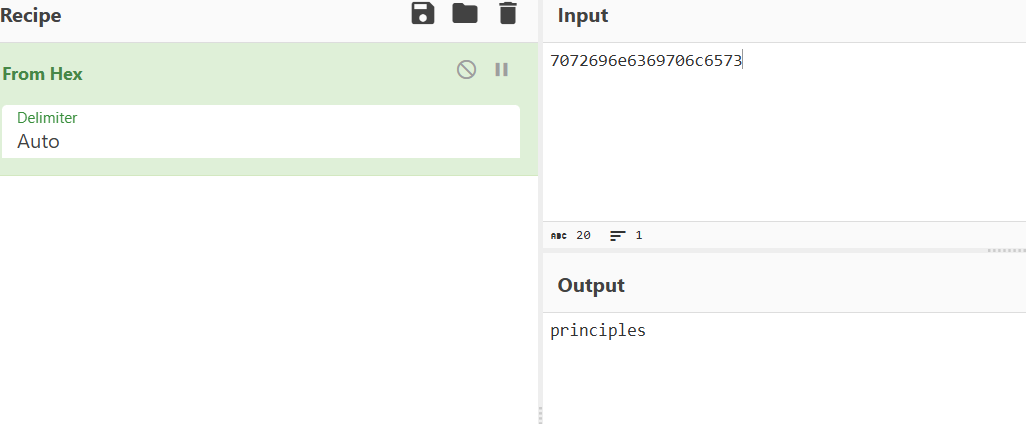This screenshot has height=424, width=1026.
Task: Click the empty recipe area below From Hex
Action: pos(268,300)
